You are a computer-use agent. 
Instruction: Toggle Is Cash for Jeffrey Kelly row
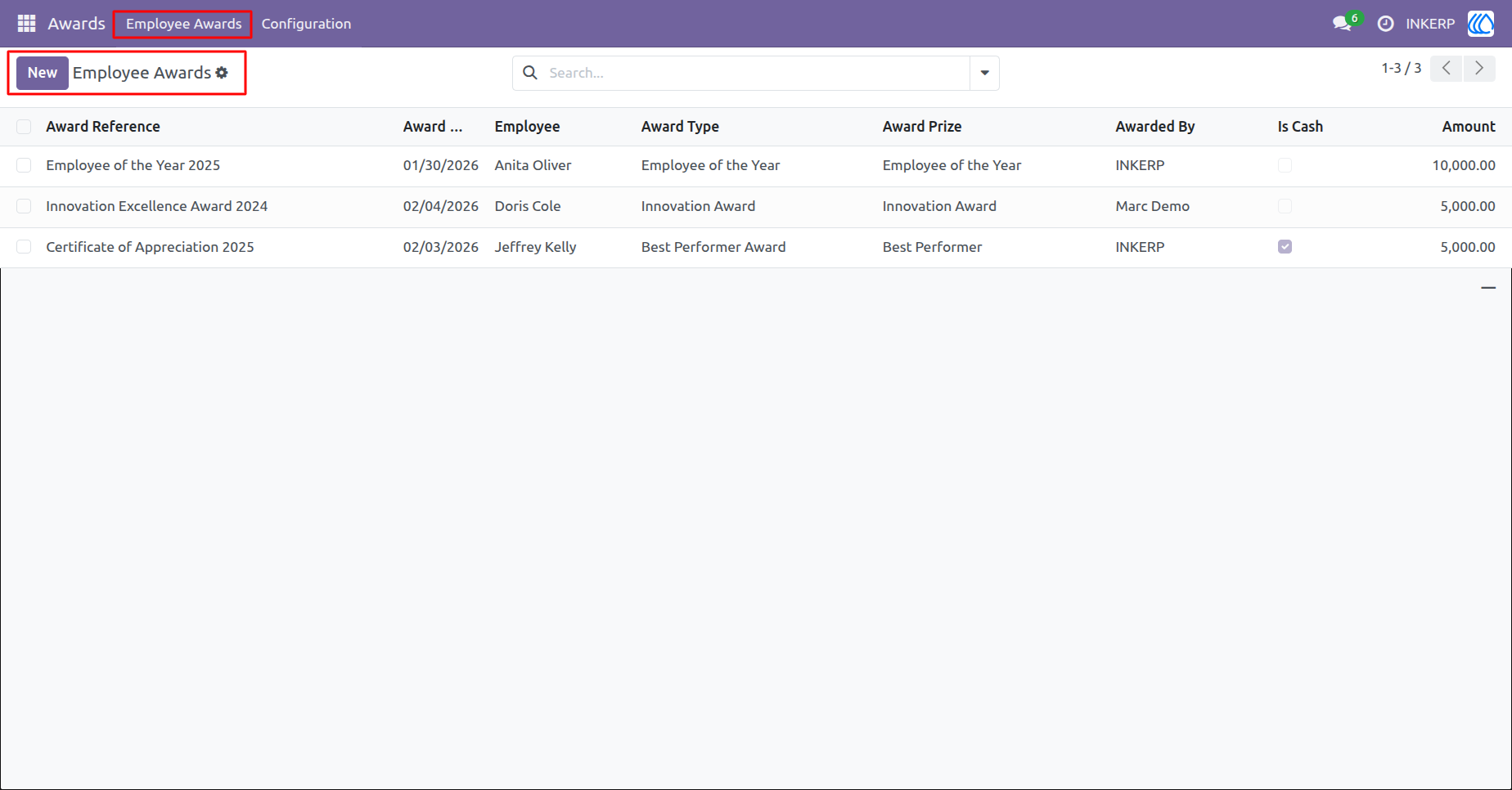point(1285,247)
